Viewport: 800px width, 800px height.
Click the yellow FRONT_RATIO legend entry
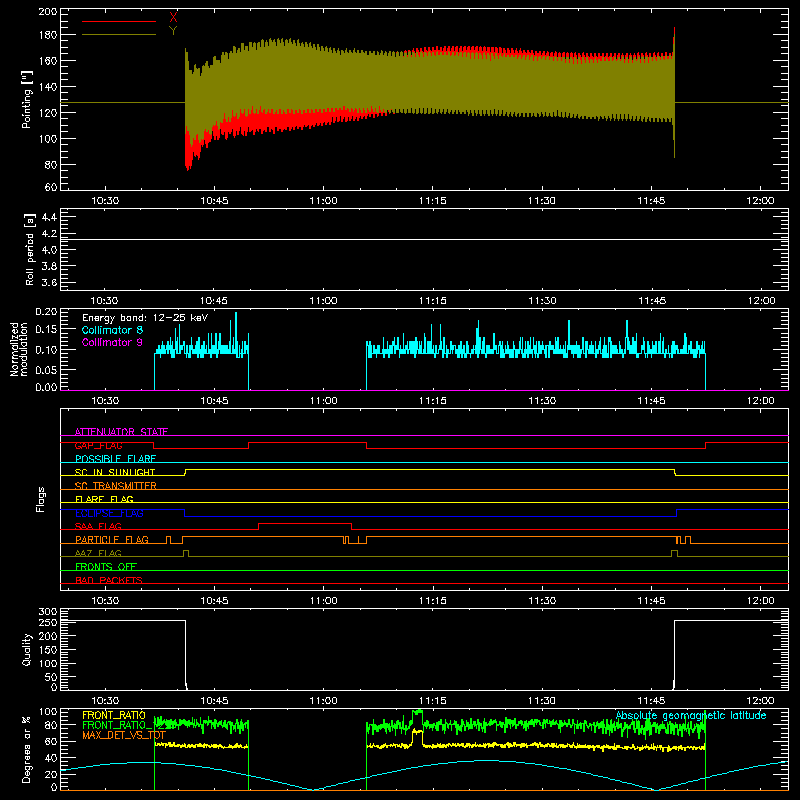click(x=114, y=715)
